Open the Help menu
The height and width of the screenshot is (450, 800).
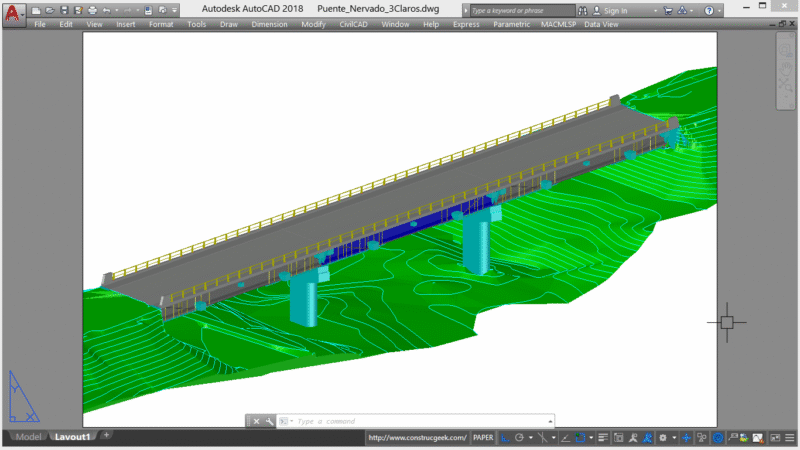point(431,24)
